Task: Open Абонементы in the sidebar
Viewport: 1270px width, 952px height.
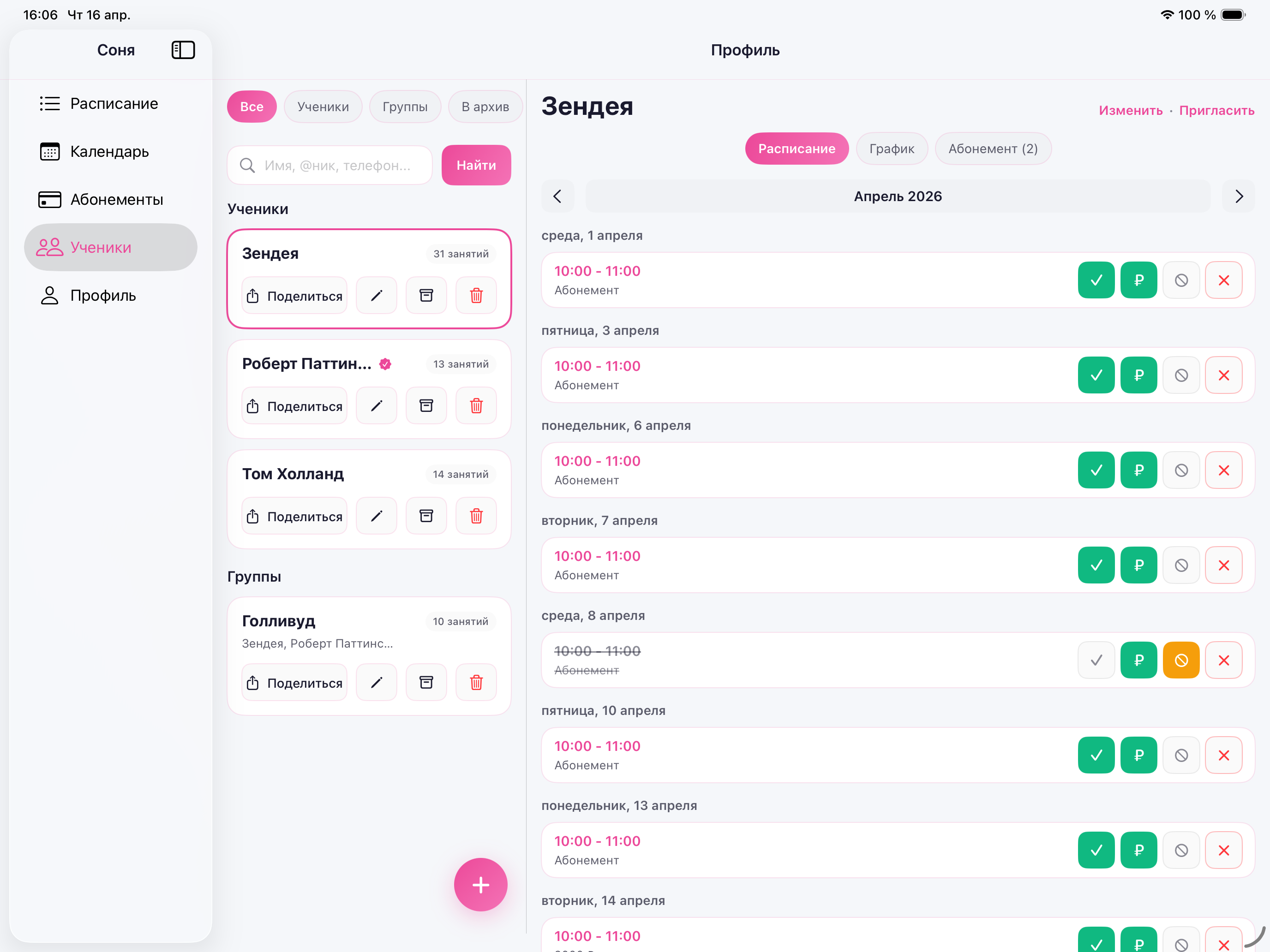Action: pos(117,199)
